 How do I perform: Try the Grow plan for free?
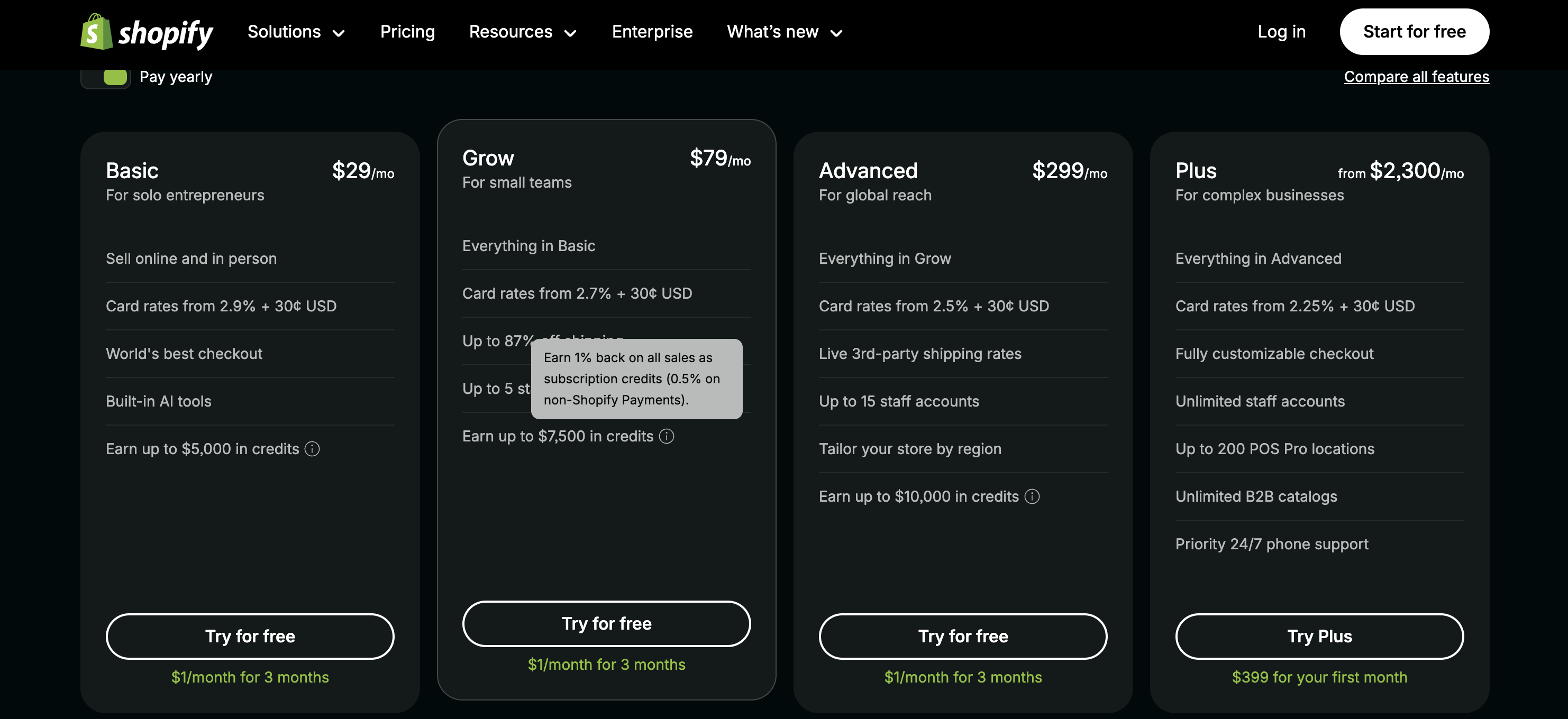606,623
